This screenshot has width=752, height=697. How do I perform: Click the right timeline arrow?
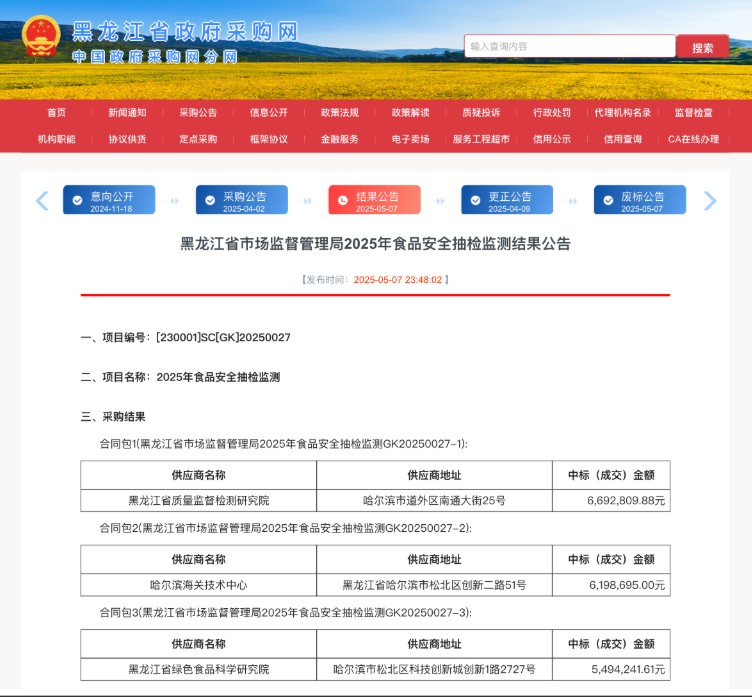(x=710, y=201)
